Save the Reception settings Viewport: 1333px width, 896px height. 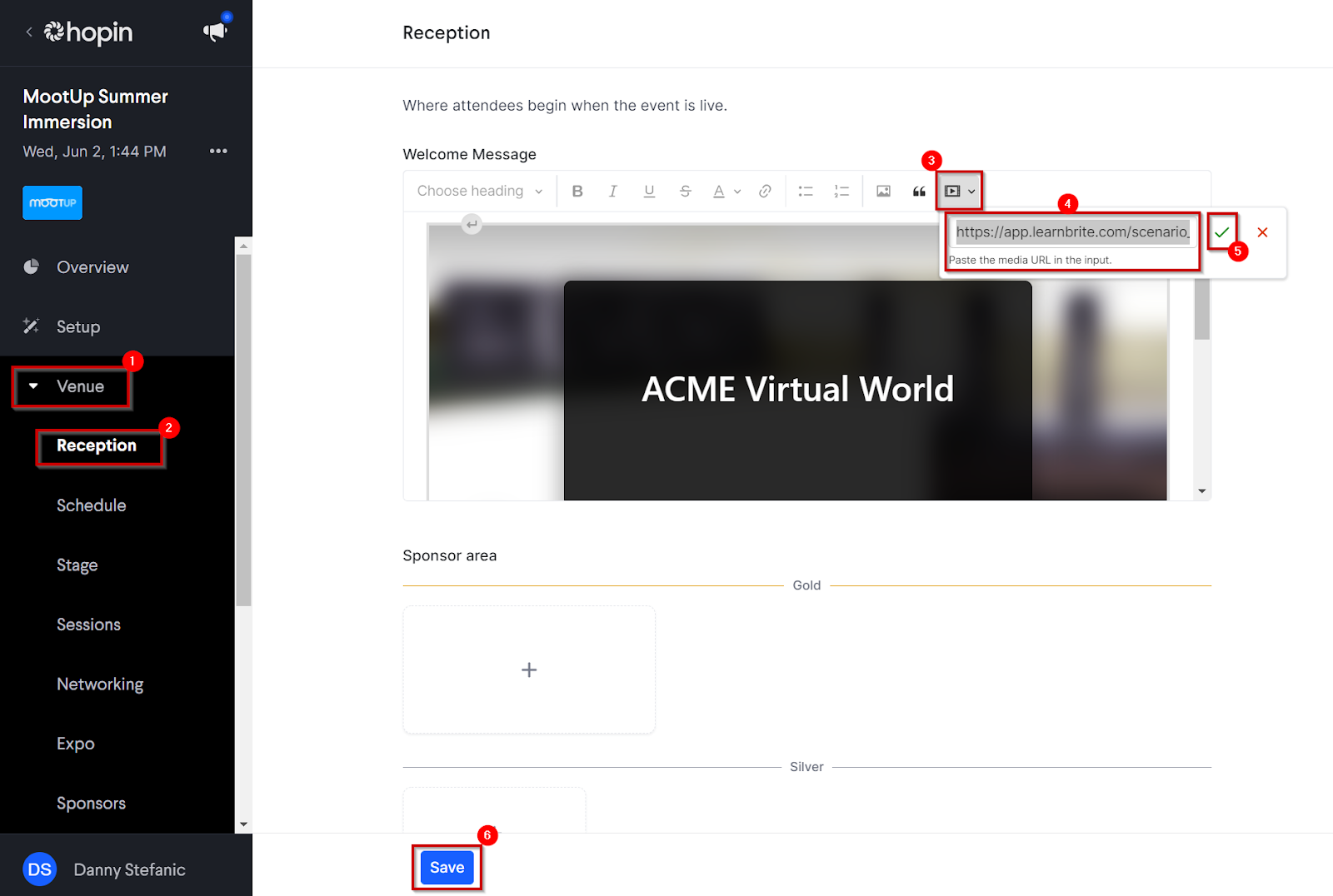click(447, 868)
